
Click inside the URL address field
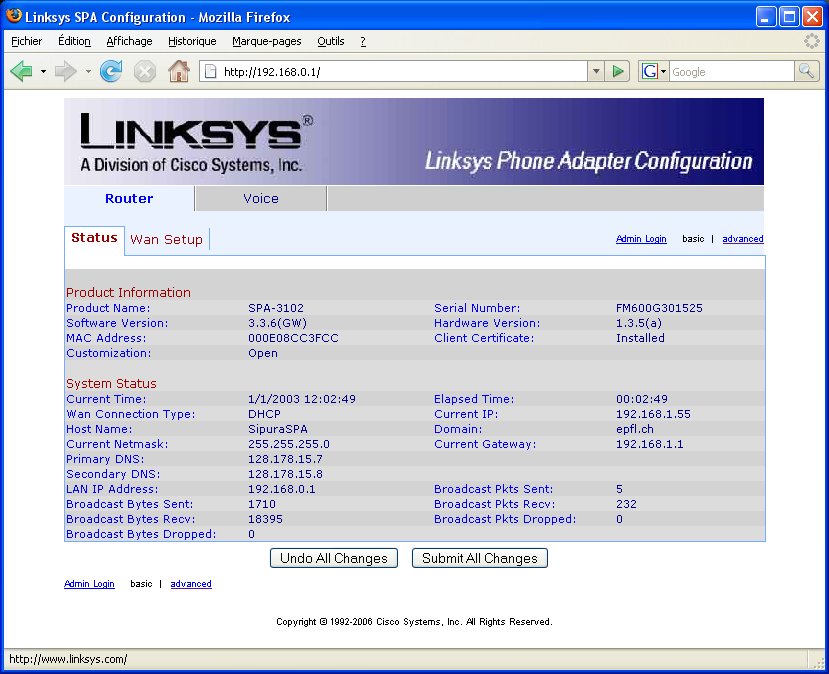point(400,71)
